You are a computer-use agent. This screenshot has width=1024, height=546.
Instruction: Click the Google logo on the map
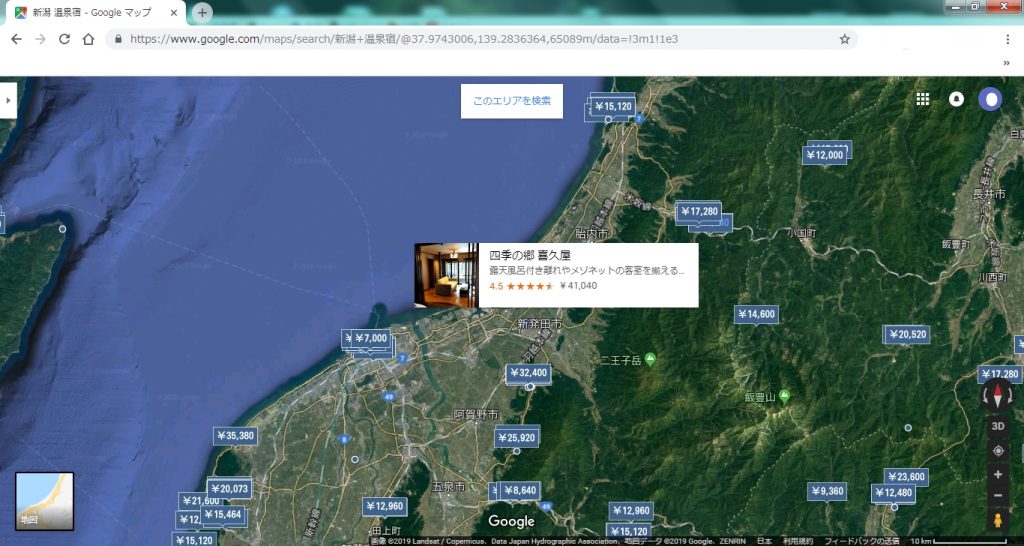coord(511,521)
